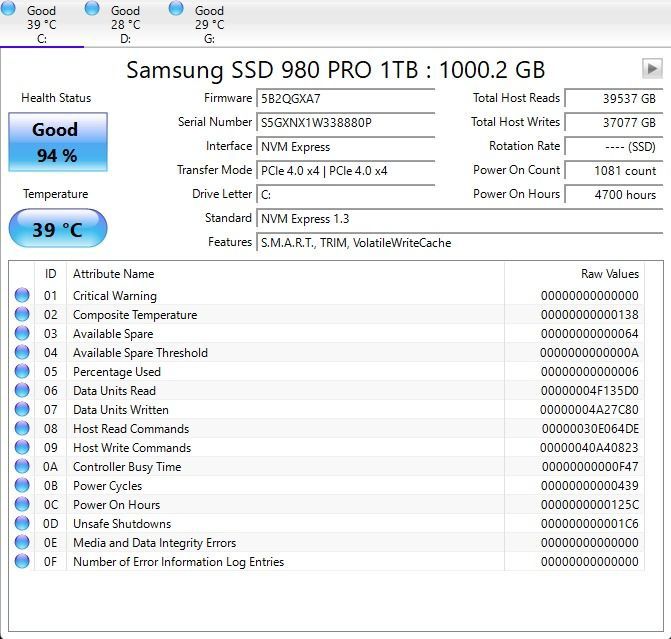
Task: Click status icon for Composite Temperature row
Action: point(22,314)
